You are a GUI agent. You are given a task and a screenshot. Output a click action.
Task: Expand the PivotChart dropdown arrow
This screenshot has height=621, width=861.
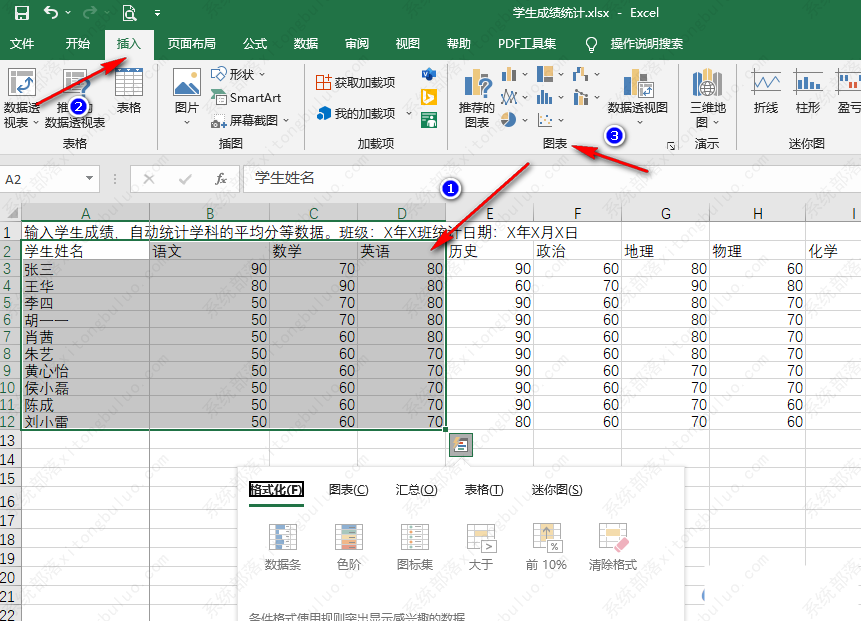click(x=639, y=122)
